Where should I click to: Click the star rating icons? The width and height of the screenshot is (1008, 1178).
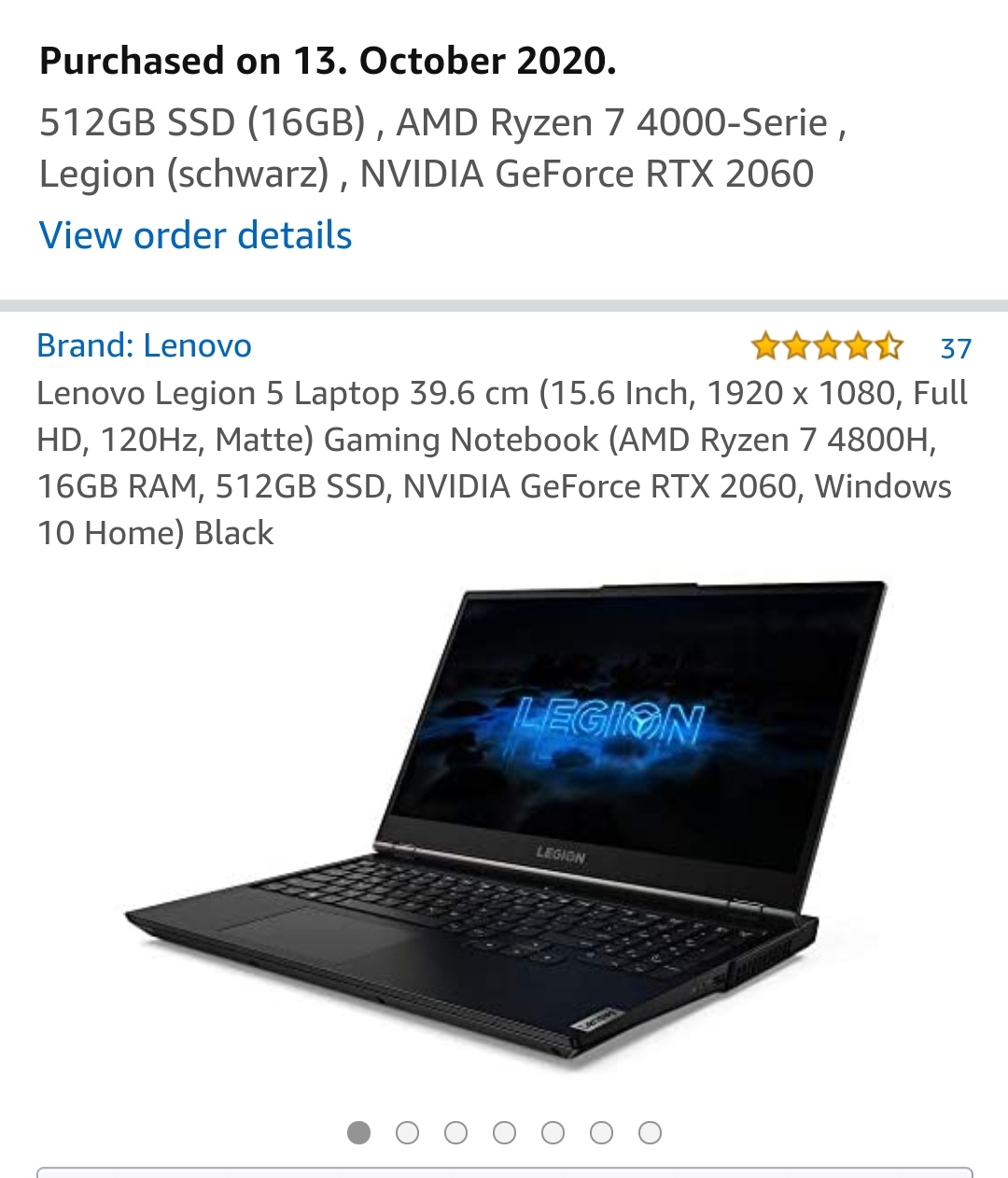pyautogui.click(x=827, y=346)
